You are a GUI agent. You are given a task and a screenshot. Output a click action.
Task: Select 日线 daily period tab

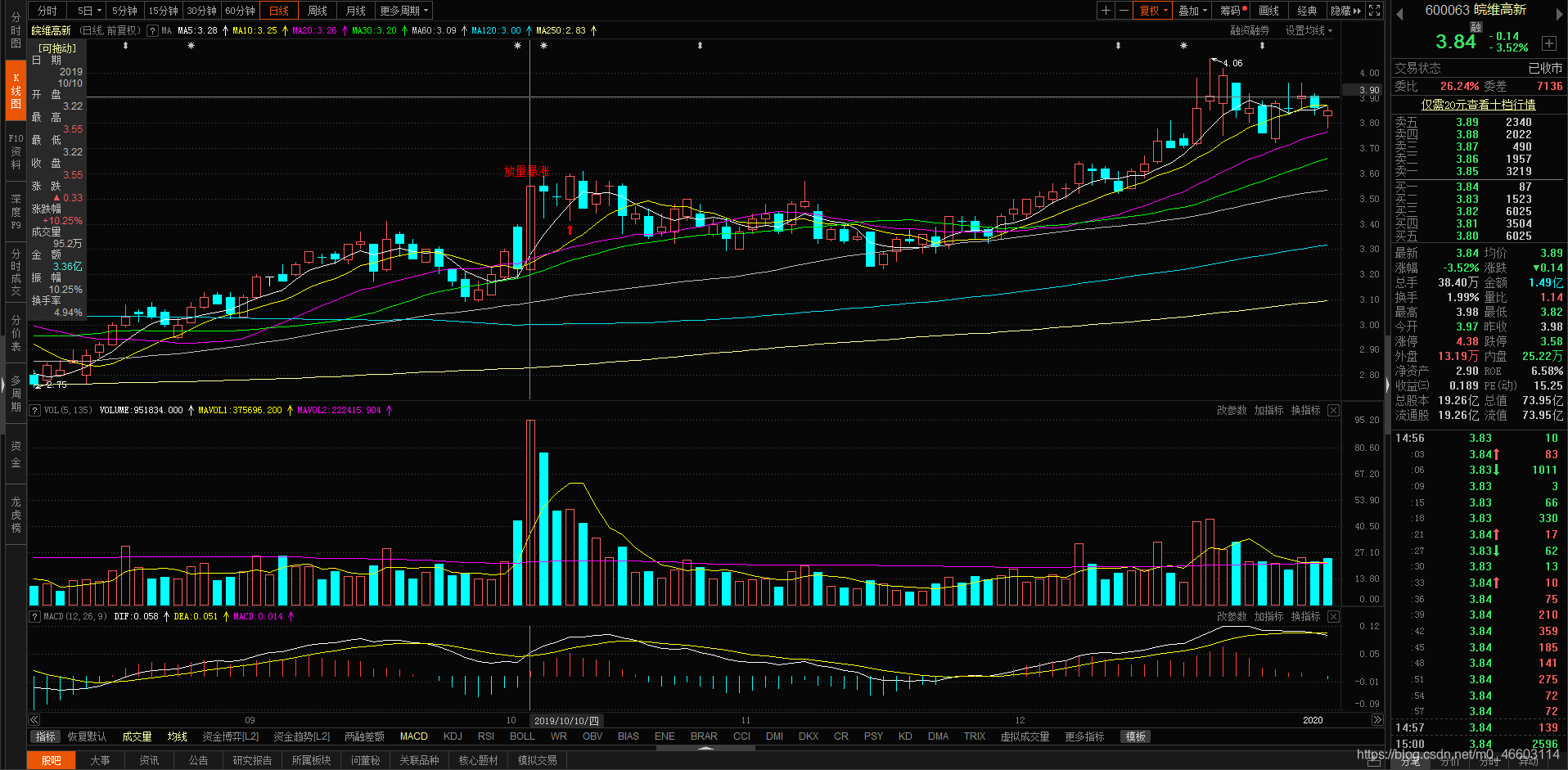tap(279, 11)
